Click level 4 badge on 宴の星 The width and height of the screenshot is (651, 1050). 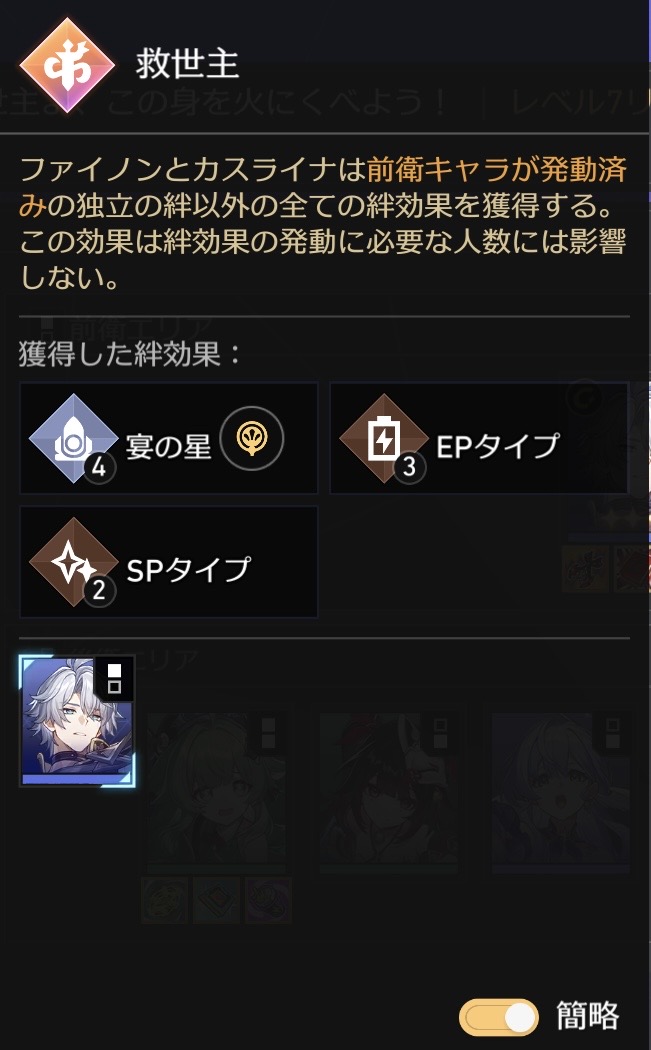coord(99,467)
